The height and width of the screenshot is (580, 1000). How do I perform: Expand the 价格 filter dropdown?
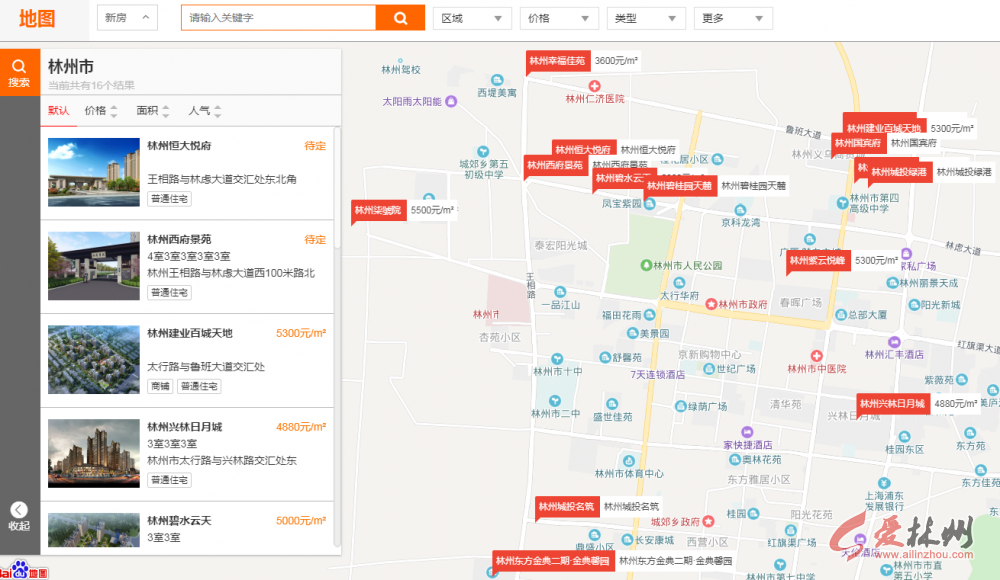click(559, 19)
